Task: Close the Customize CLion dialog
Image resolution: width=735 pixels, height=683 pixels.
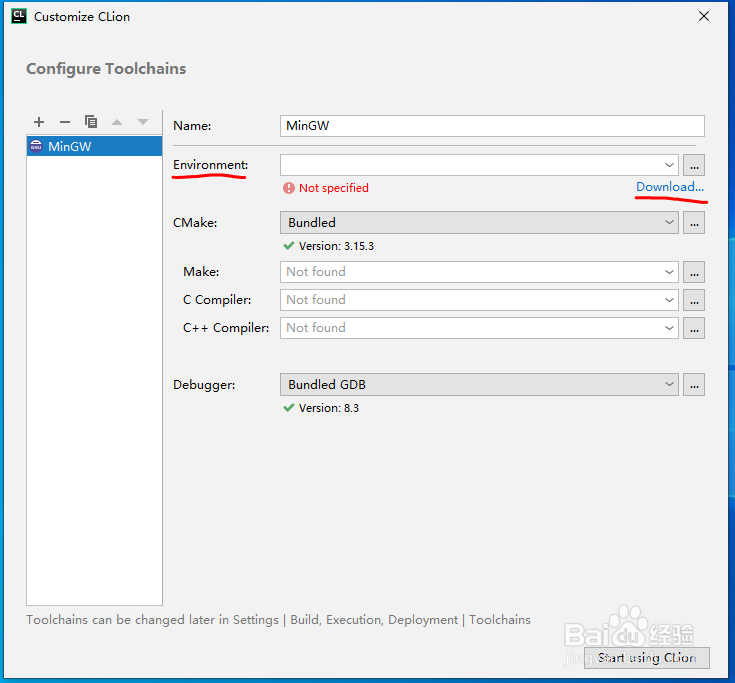Action: [x=704, y=16]
